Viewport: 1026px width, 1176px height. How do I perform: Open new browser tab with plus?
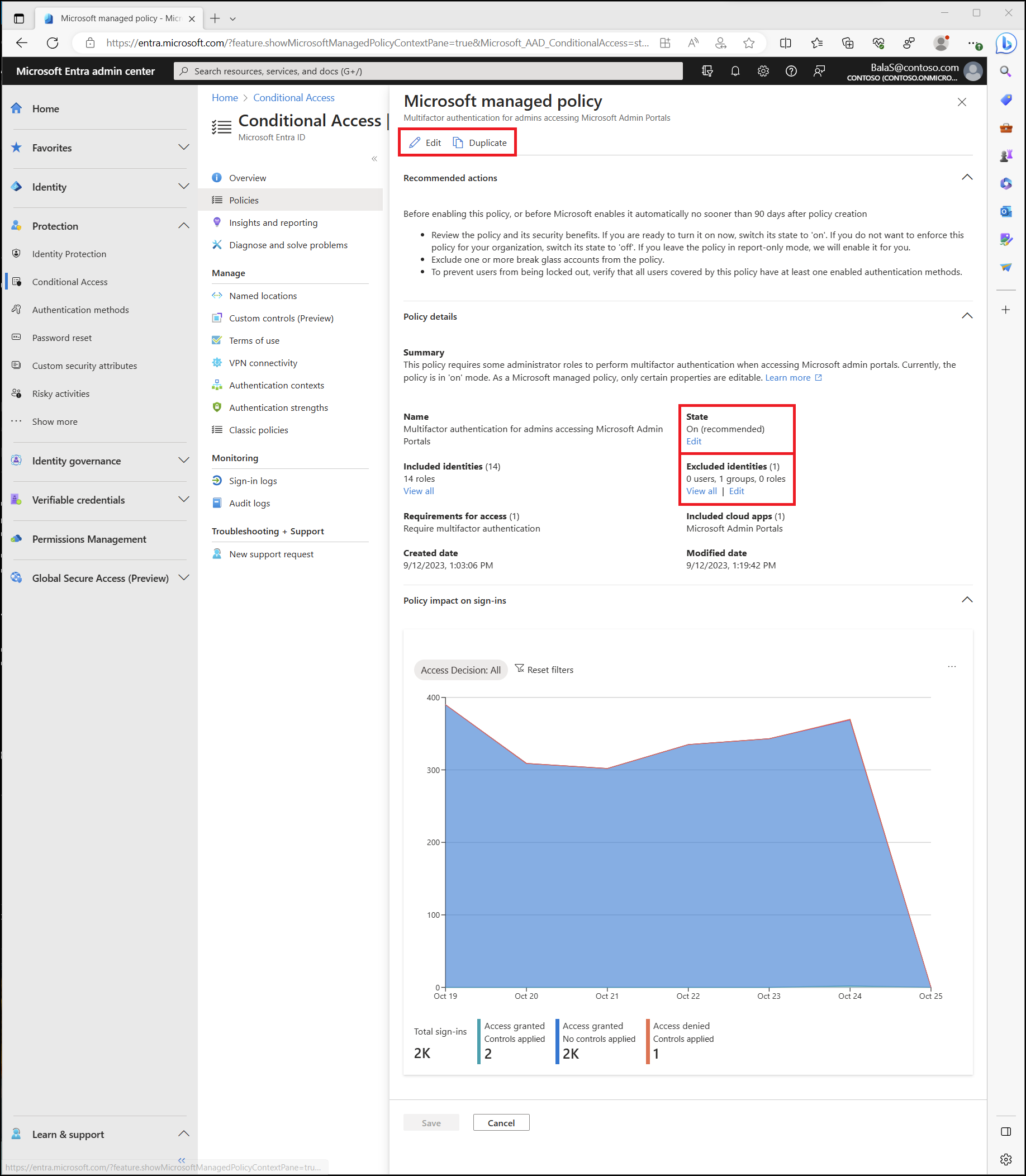click(215, 18)
